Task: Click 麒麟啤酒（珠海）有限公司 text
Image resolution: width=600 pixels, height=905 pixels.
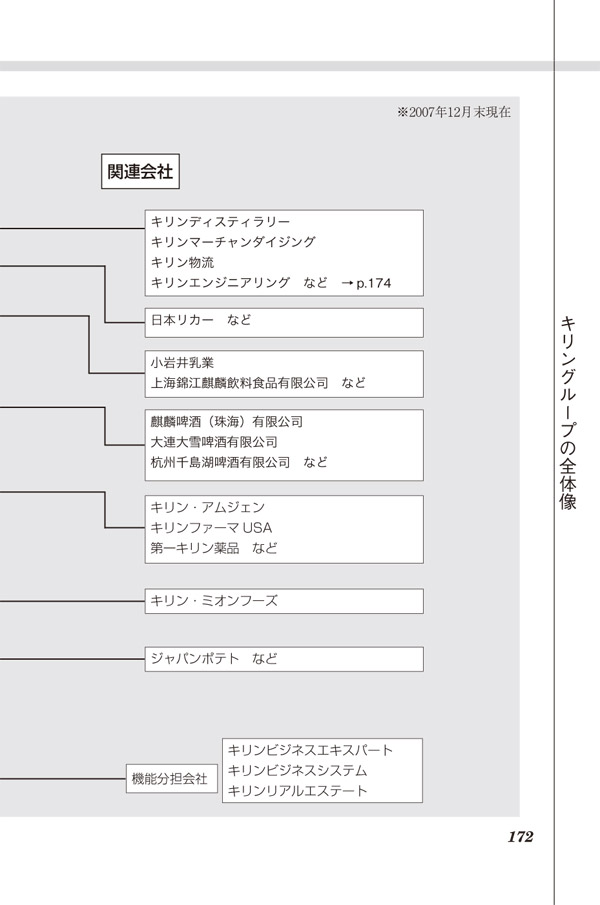Action: coord(227,422)
